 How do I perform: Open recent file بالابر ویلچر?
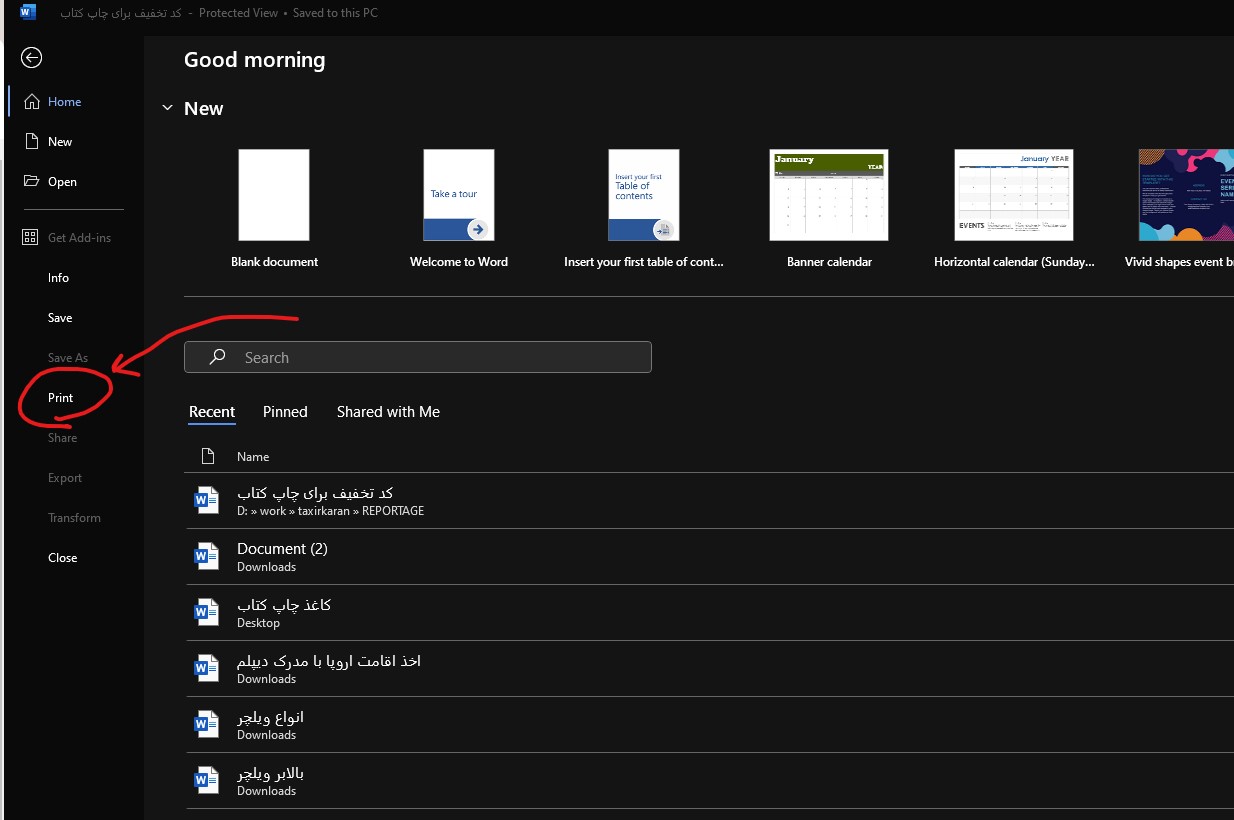(270, 773)
